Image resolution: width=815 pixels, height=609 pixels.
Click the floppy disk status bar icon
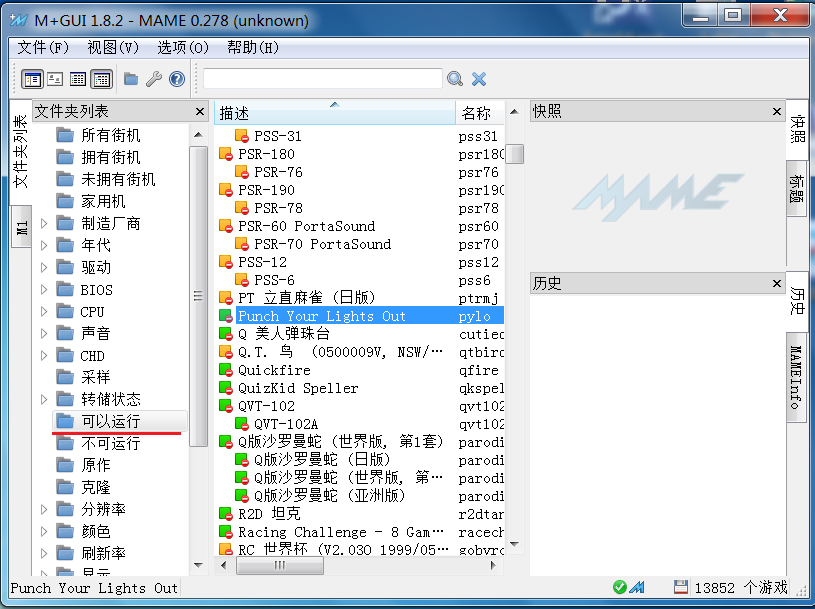[680, 587]
